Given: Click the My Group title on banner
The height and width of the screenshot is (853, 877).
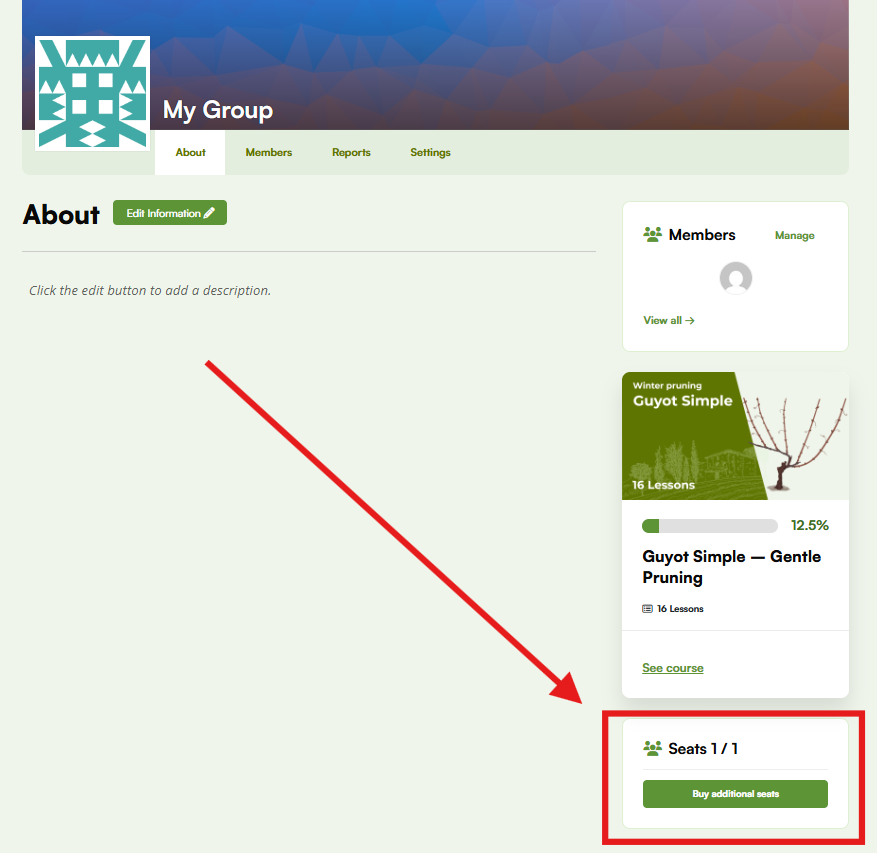Looking at the screenshot, I should click(x=218, y=110).
